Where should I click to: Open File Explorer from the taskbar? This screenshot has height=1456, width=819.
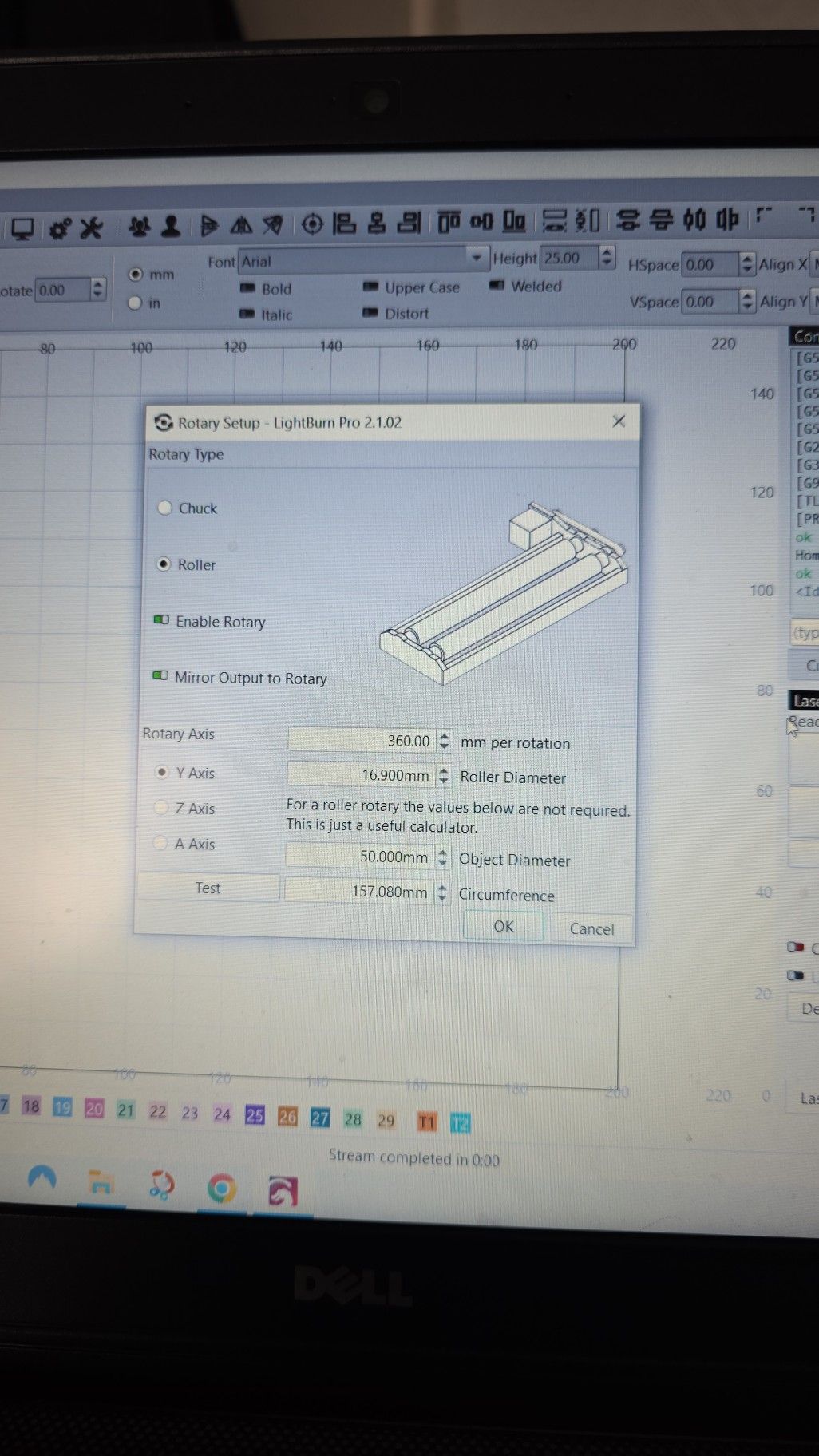point(101,1182)
